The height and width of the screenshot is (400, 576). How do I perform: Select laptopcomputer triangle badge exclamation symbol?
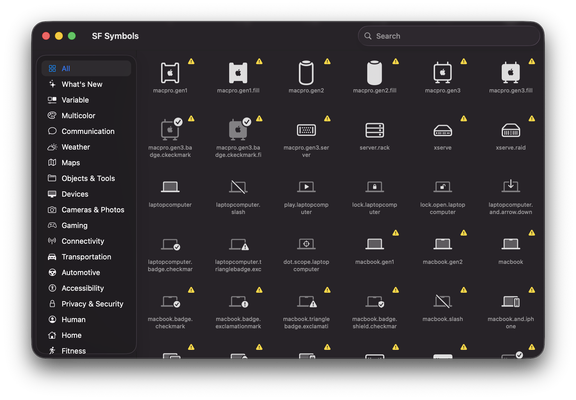239,245
